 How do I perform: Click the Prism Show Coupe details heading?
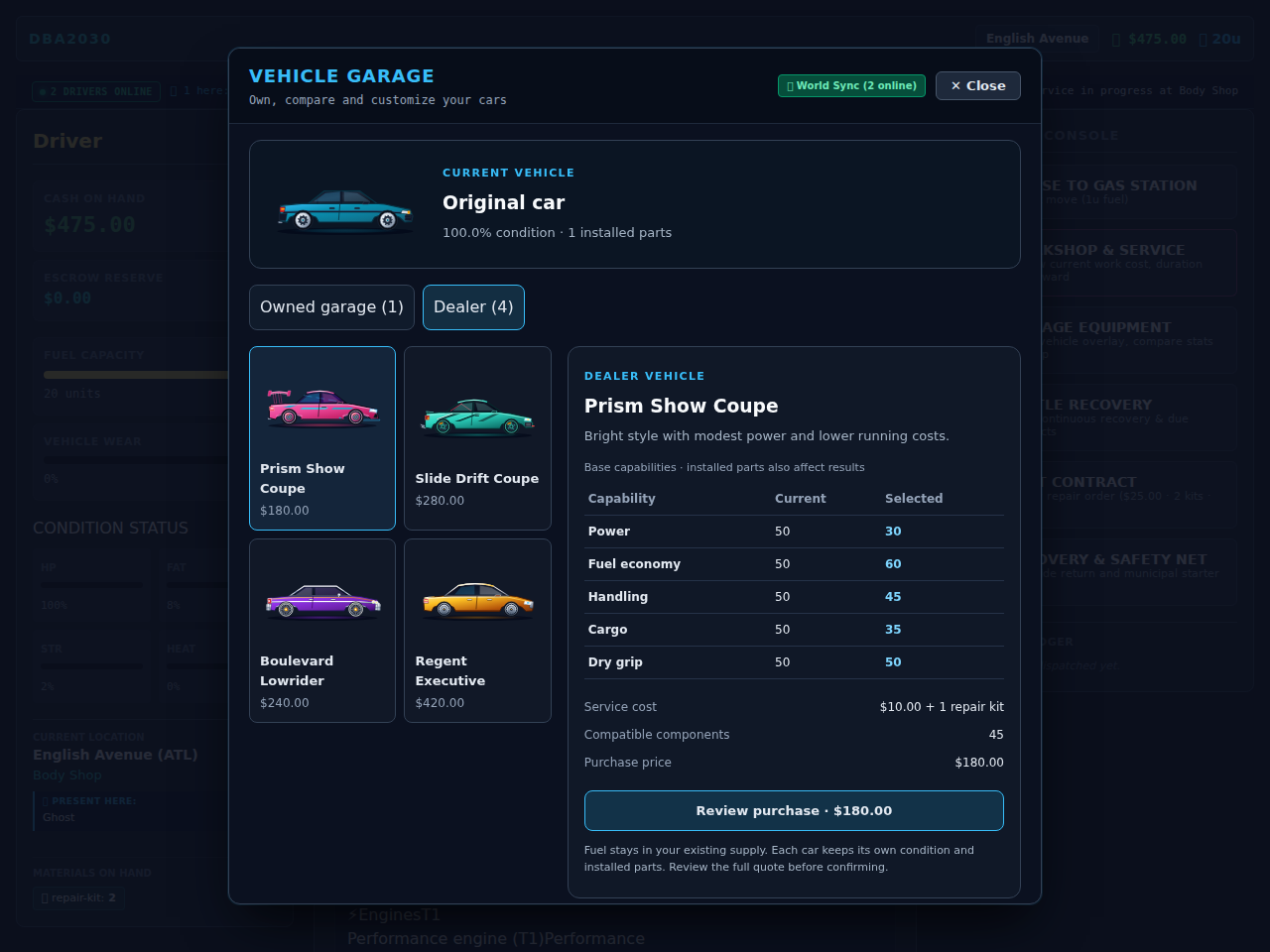point(681,406)
